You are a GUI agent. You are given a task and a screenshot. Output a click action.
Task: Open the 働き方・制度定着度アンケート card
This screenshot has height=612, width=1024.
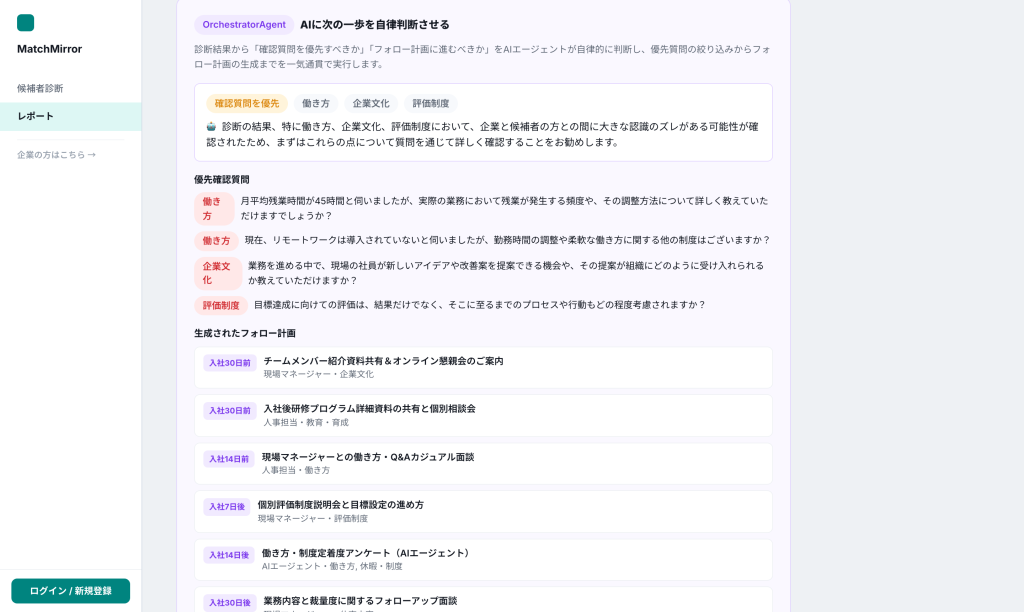[x=483, y=560]
